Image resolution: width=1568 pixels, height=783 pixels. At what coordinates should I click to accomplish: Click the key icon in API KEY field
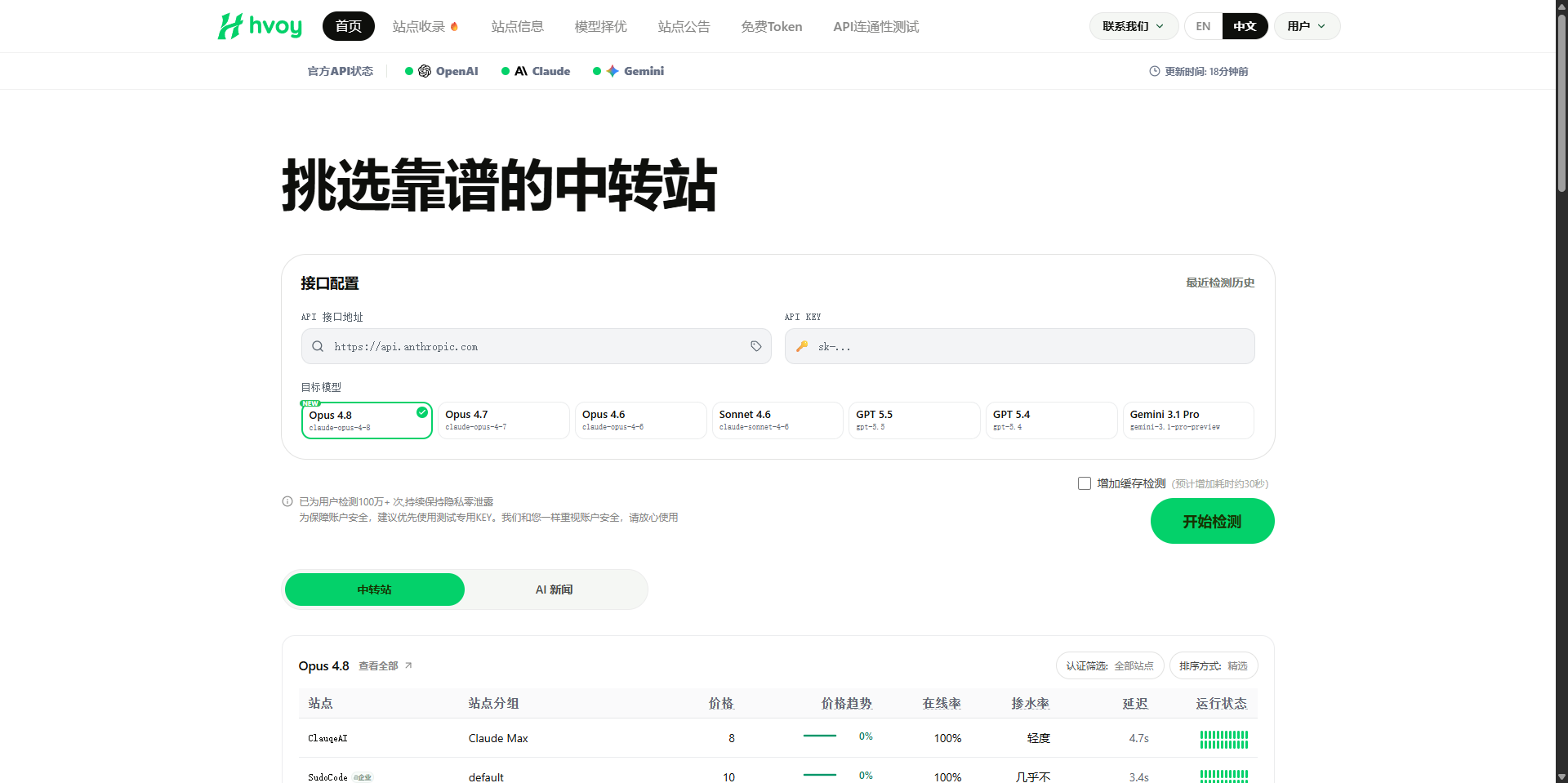click(x=802, y=346)
